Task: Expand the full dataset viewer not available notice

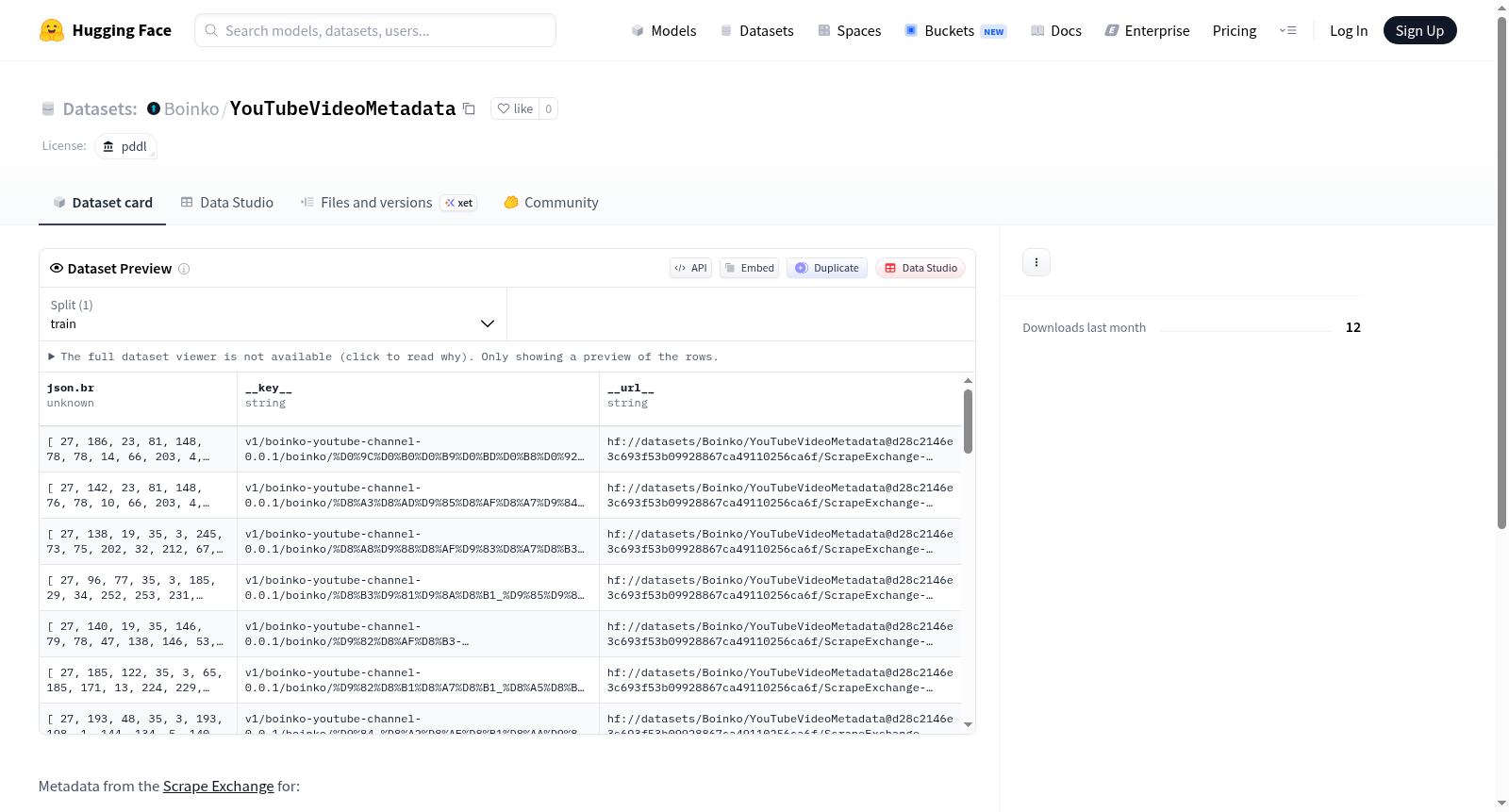Action: [384, 356]
